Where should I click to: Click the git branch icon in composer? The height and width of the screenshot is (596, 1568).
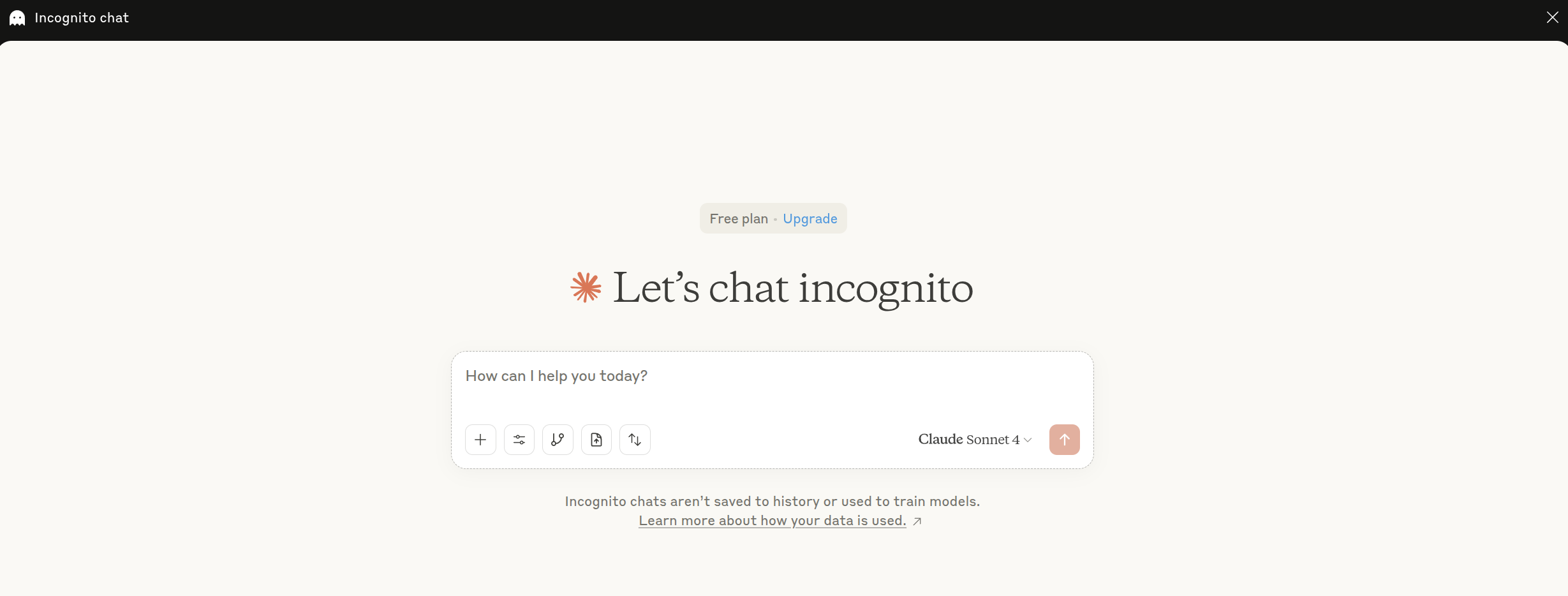(x=558, y=440)
